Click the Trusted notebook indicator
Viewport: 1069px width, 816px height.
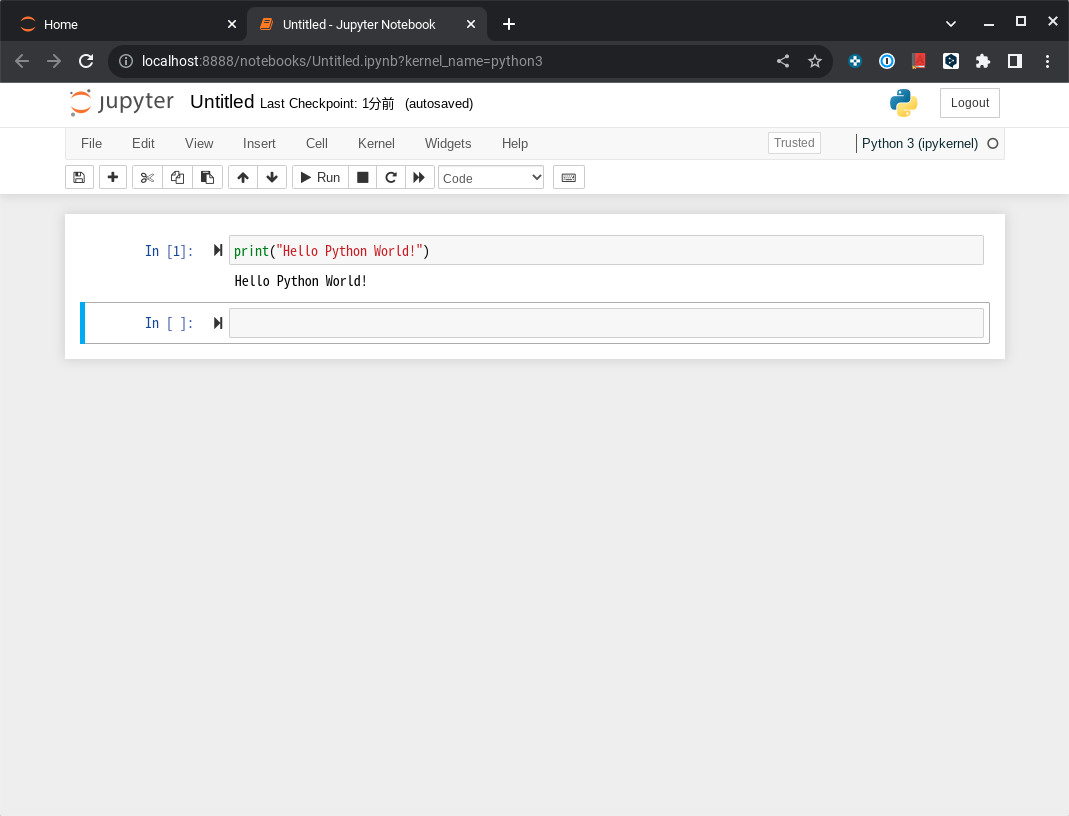pos(794,143)
